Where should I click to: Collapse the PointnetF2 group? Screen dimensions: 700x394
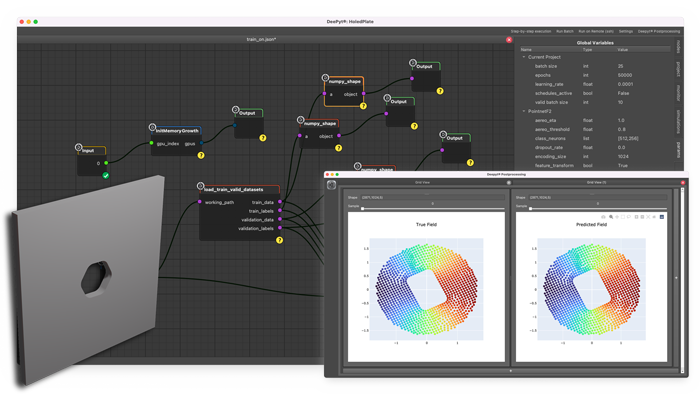tap(524, 111)
